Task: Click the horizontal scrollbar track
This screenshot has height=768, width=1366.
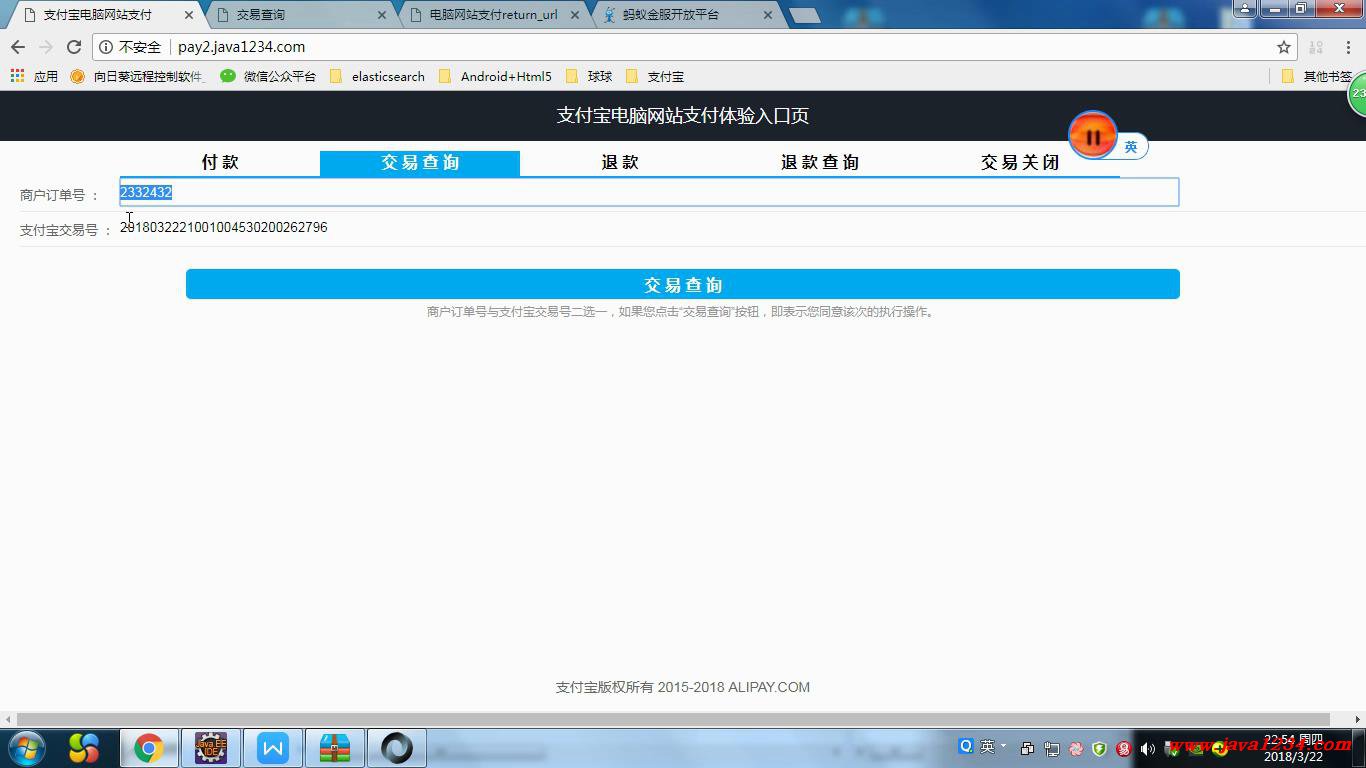Action: [x=673, y=719]
